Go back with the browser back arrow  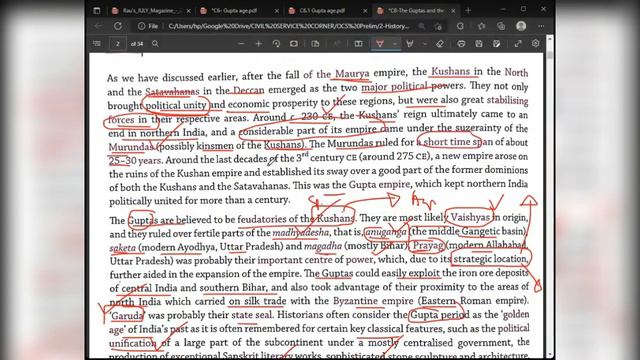[98, 26]
